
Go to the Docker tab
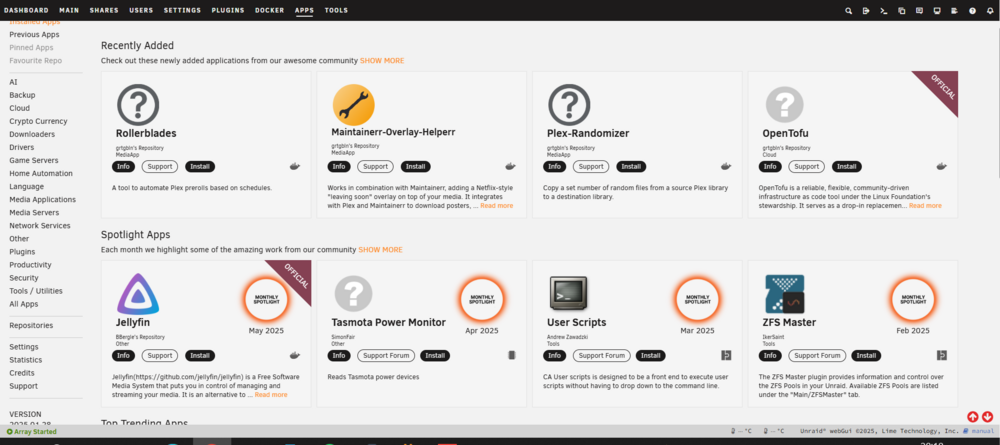(270, 11)
